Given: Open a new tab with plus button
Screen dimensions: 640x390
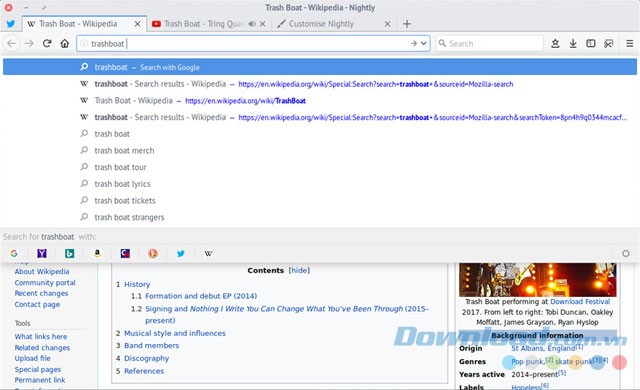Looking at the screenshot, I should 407,24.
